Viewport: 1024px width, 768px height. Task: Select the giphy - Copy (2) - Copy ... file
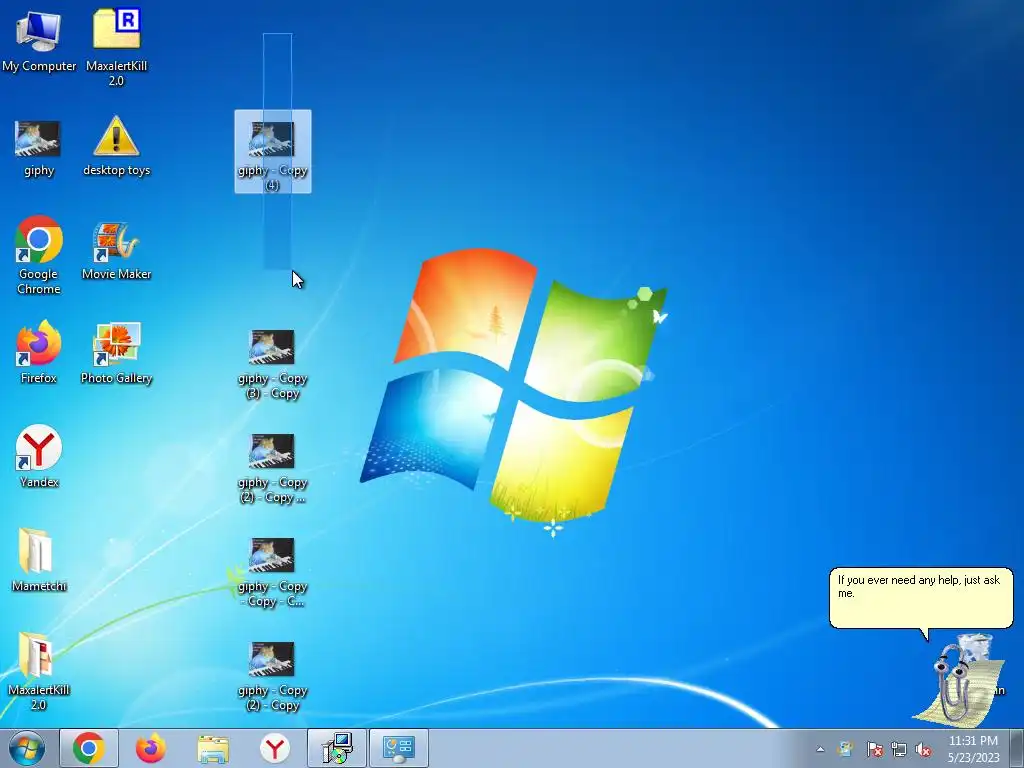click(272, 469)
